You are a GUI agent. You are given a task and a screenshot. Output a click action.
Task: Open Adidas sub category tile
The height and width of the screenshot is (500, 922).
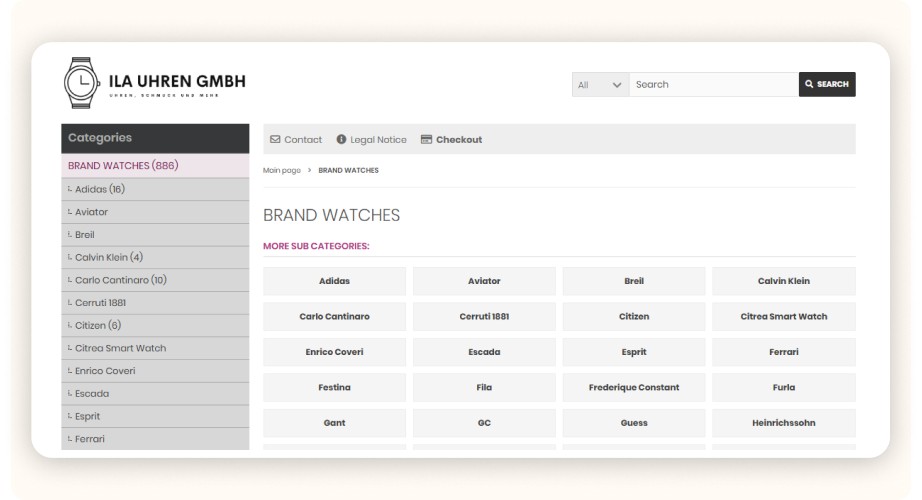click(335, 281)
